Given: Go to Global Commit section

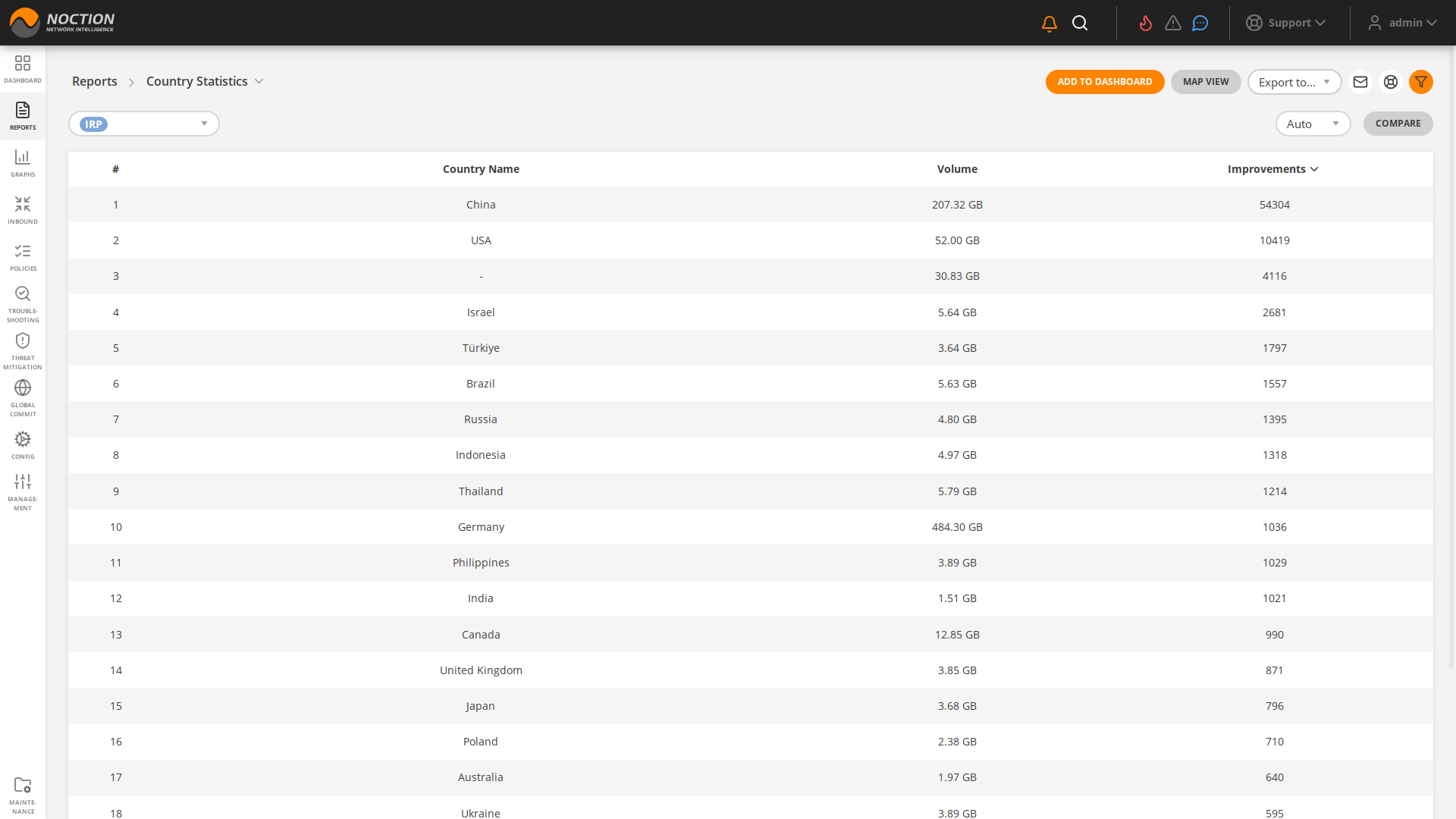Looking at the screenshot, I should pyautogui.click(x=23, y=397).
